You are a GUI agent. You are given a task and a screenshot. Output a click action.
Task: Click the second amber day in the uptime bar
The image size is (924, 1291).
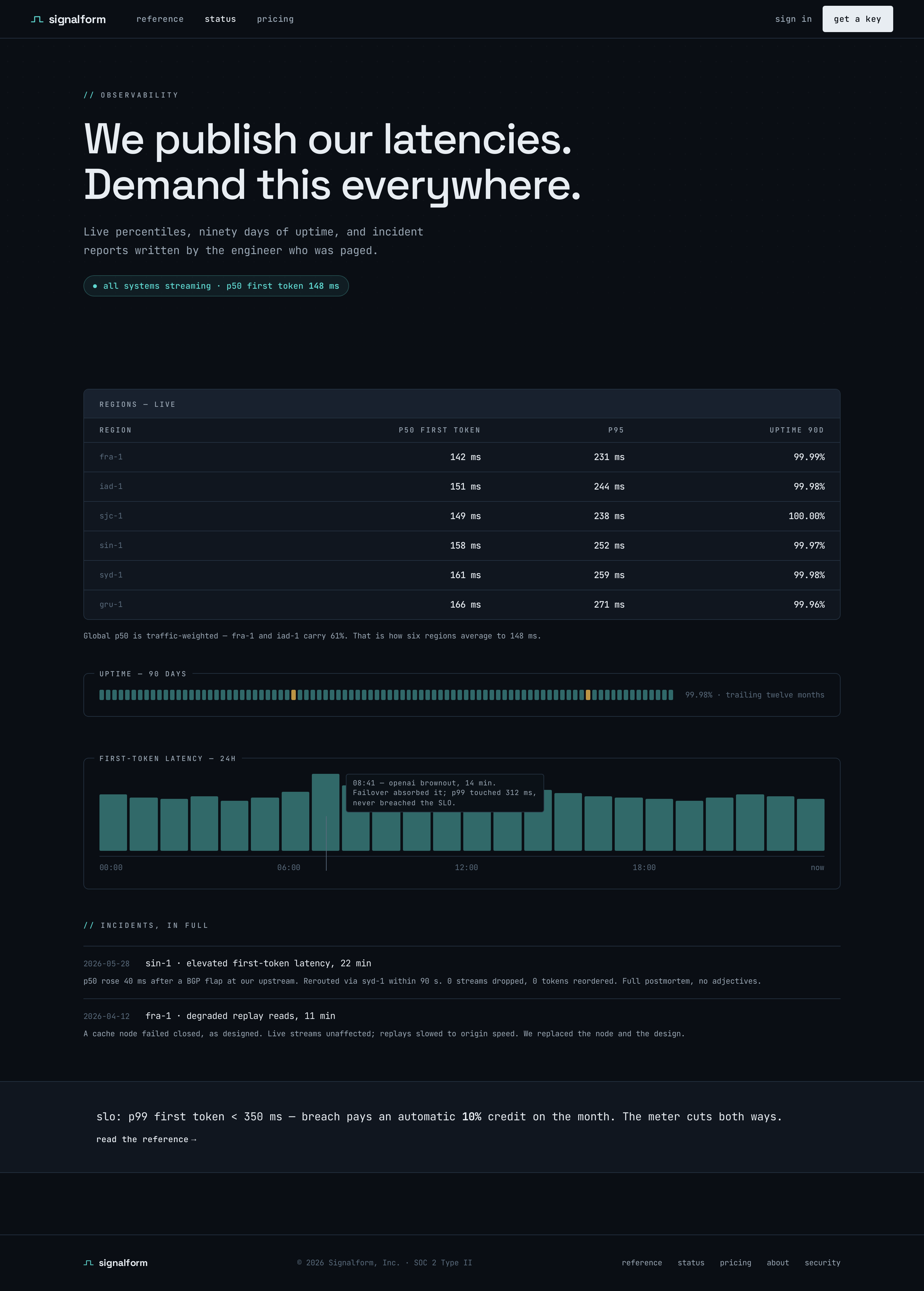point(588,695)
